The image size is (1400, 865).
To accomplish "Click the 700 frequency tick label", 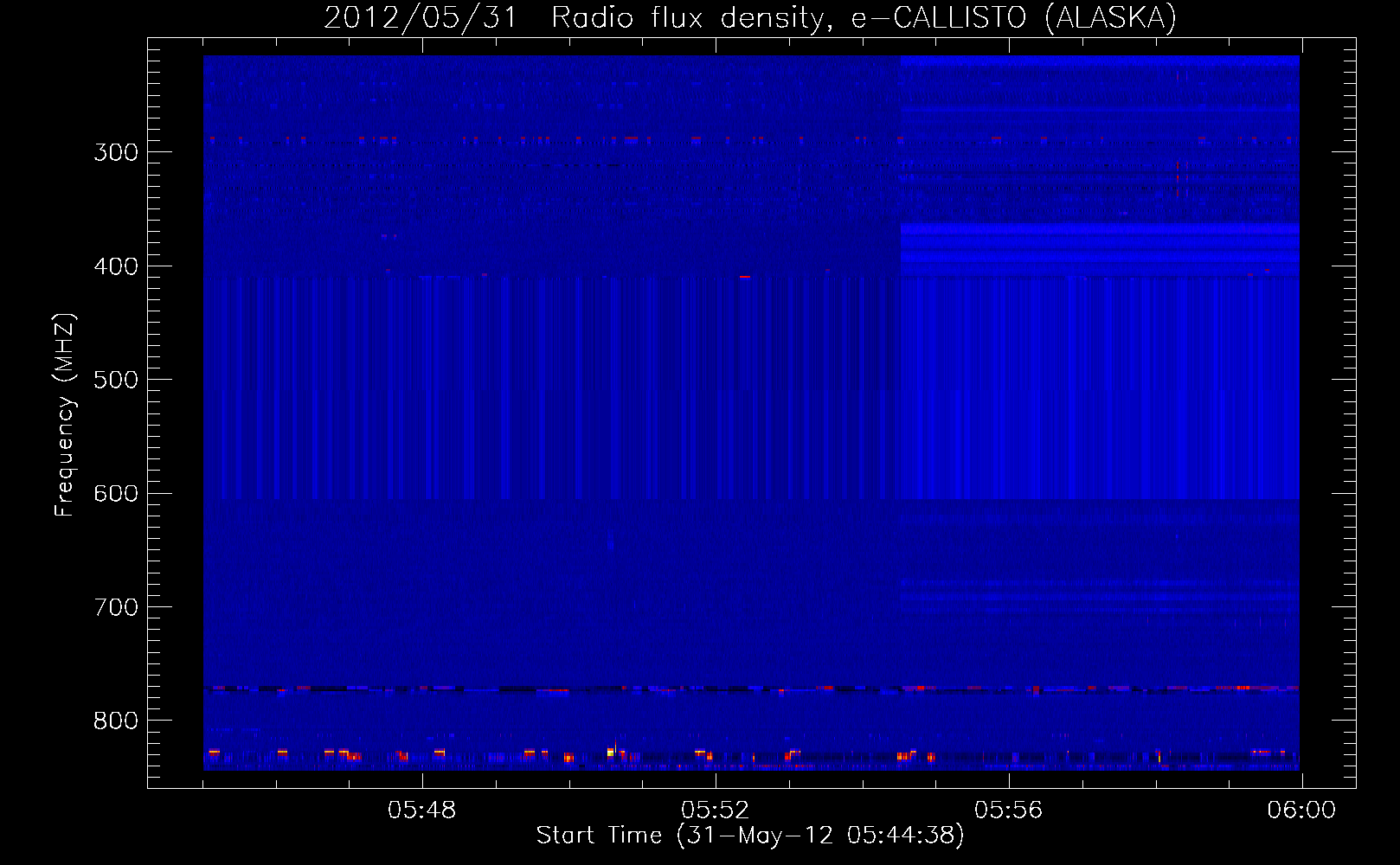I will click(x=116, y=607).
